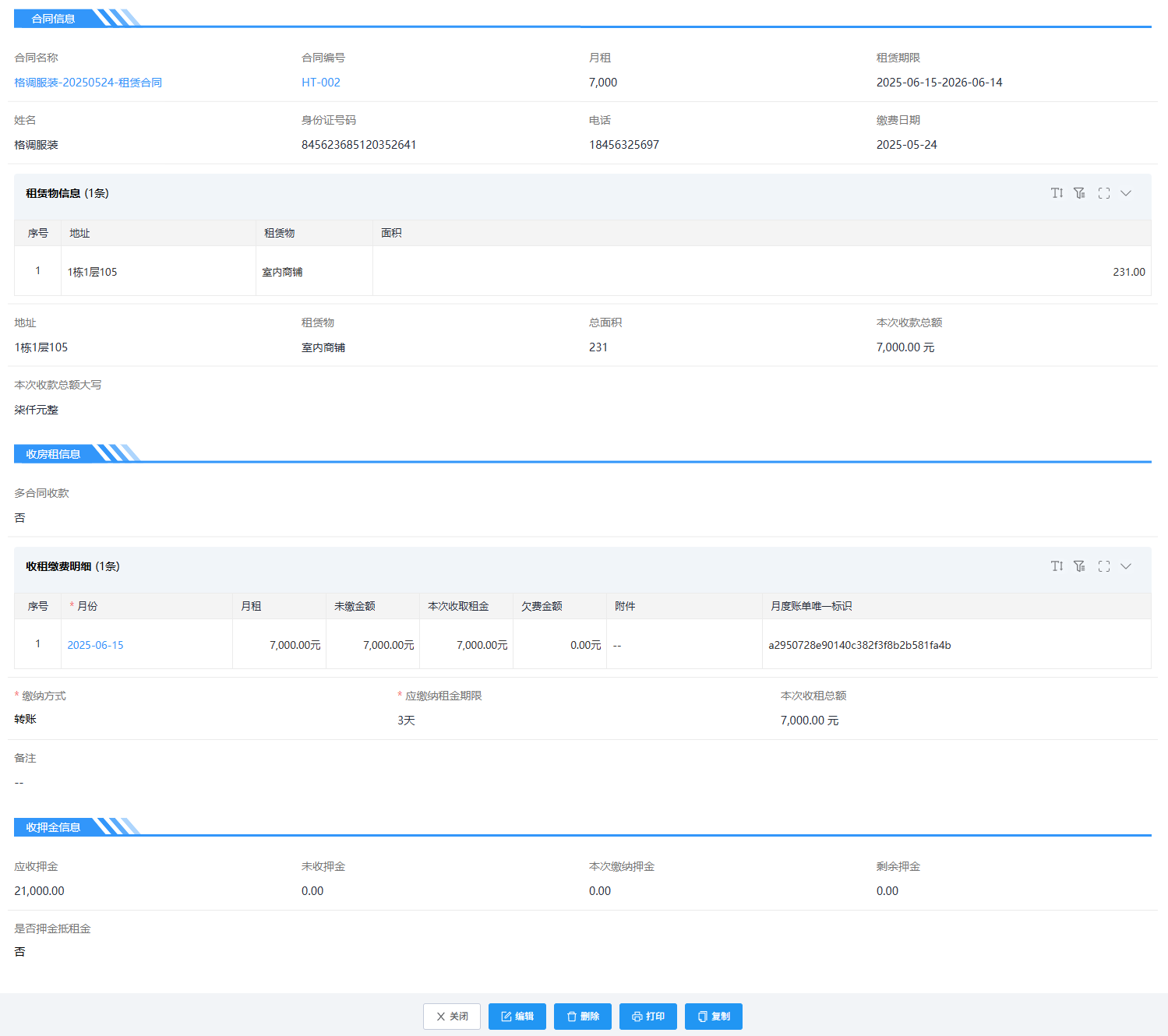Fullscreen the 收租缴费明细 table
The width and height of the screenshot is (1168, 1036).
pos(1103,566)
